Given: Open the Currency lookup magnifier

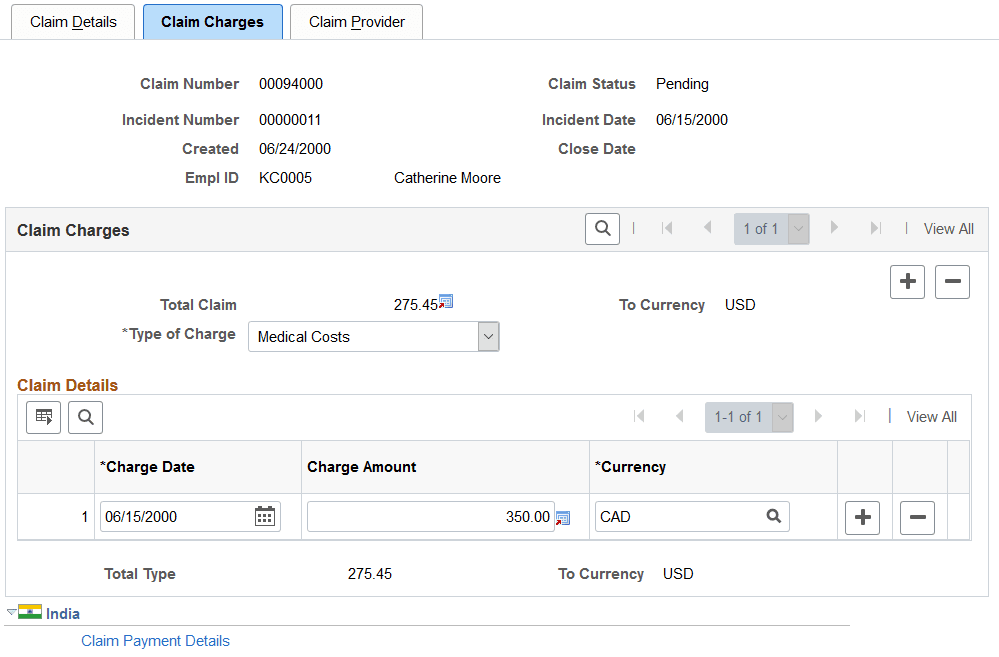Looking at the screenshot, I should pos(773,516).
